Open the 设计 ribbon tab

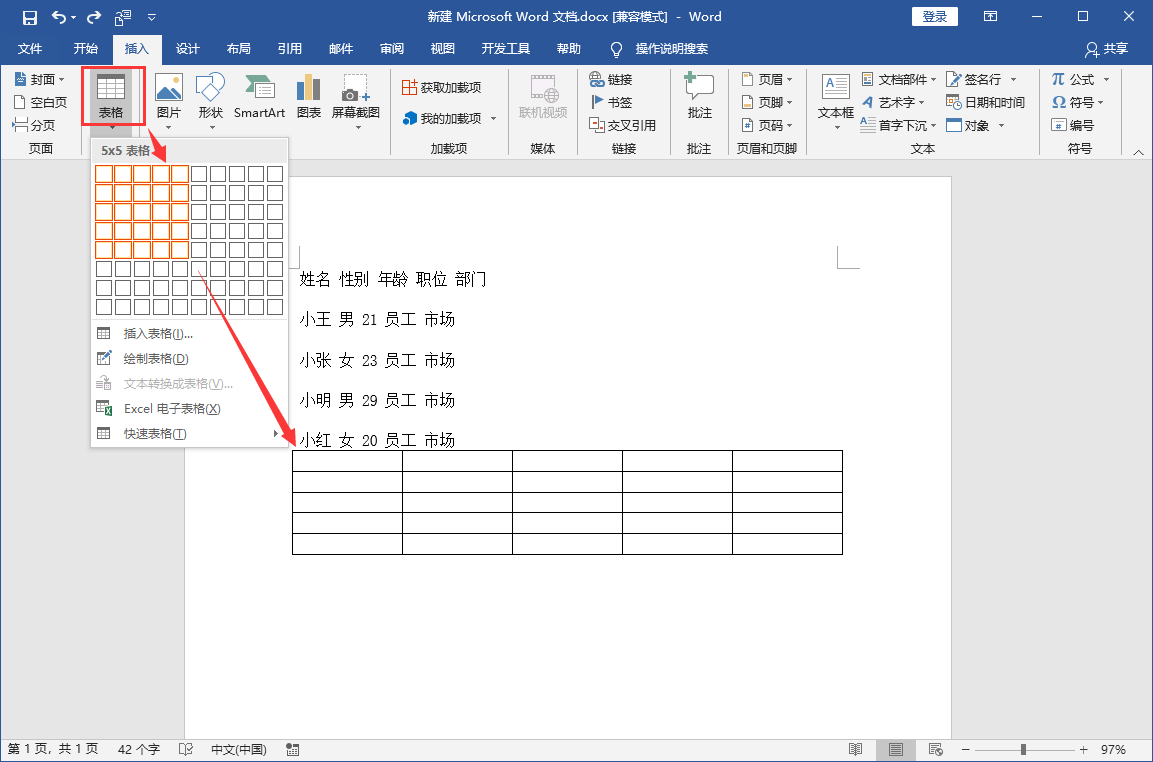pyautogui.click(x=187, y=48)
